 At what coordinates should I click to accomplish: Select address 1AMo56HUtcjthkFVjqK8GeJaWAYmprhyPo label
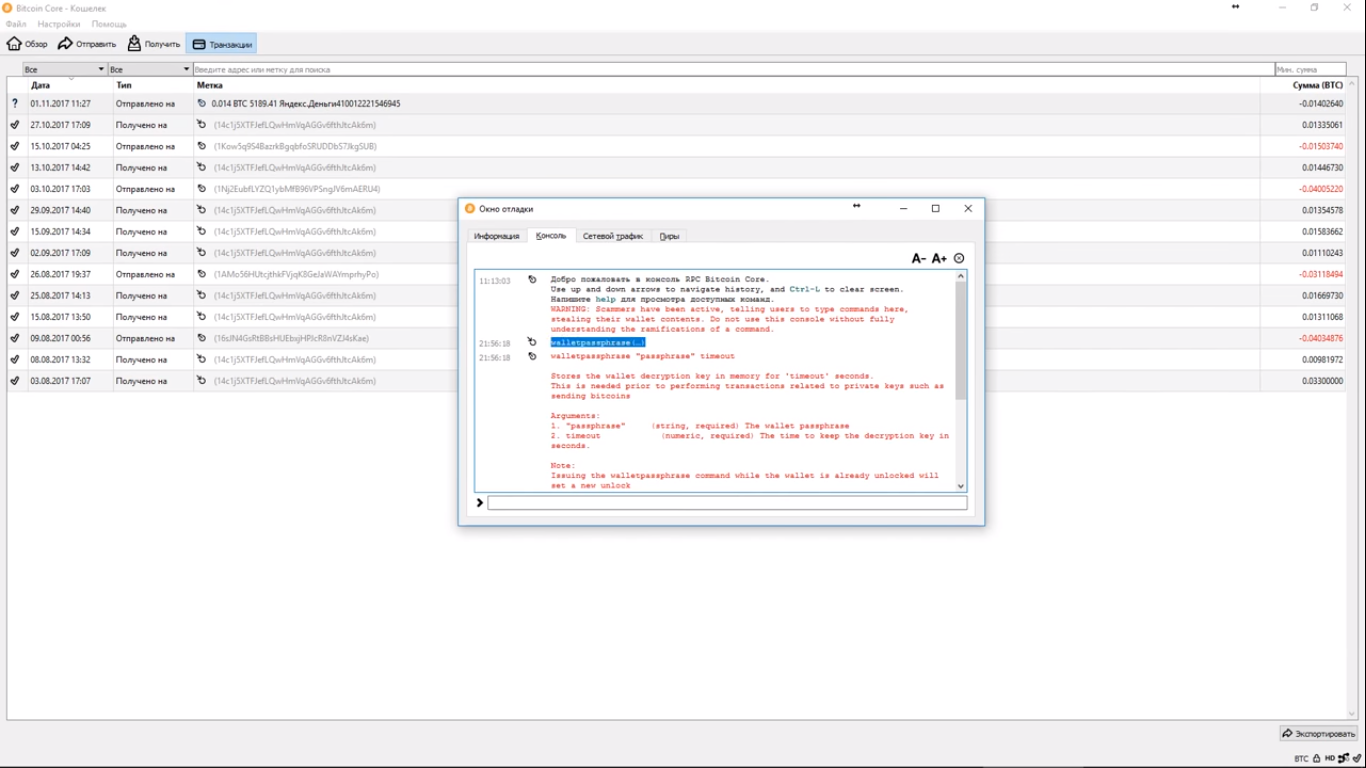click(296, 274)
